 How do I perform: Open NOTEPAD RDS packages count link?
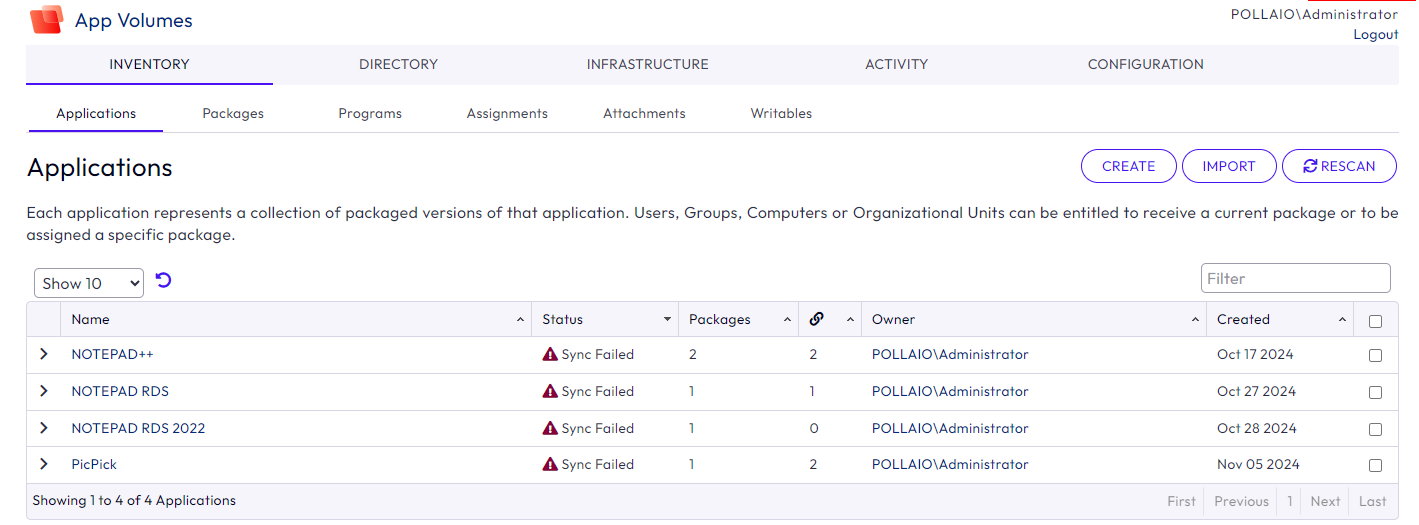pyautogui.click(x=692, y=391)
